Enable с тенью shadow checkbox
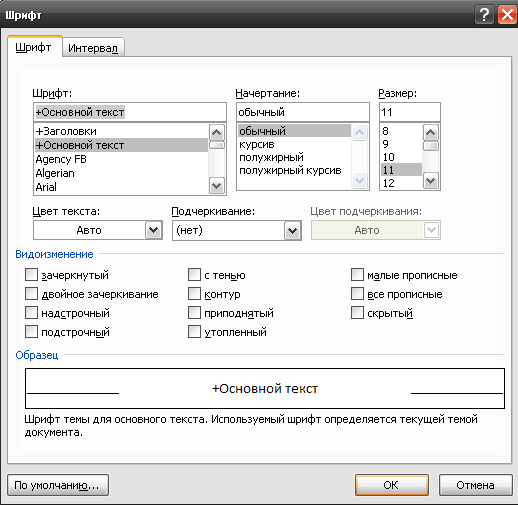 (194, 275)
